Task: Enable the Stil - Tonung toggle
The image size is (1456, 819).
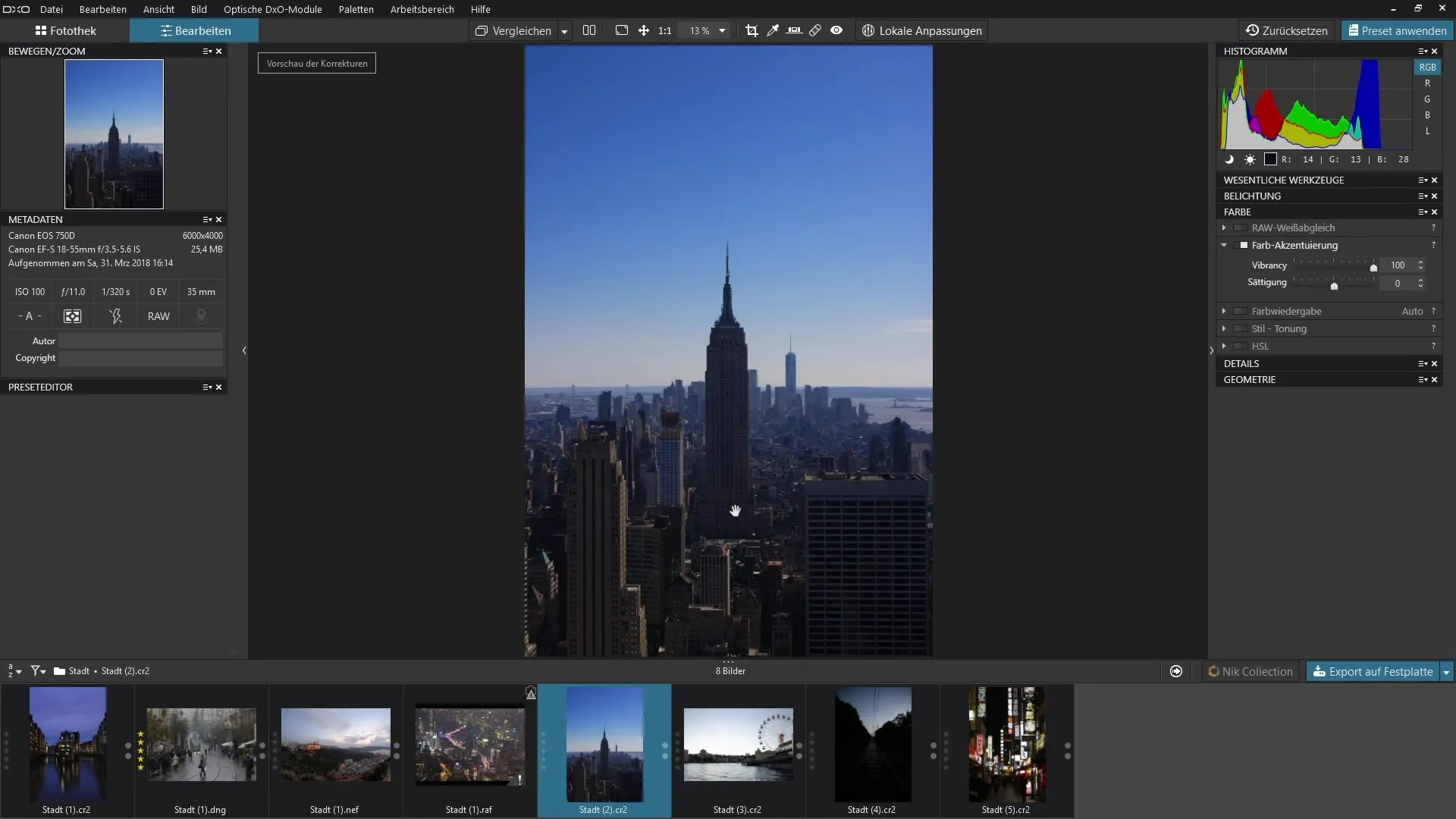Action: (1241, 329)
